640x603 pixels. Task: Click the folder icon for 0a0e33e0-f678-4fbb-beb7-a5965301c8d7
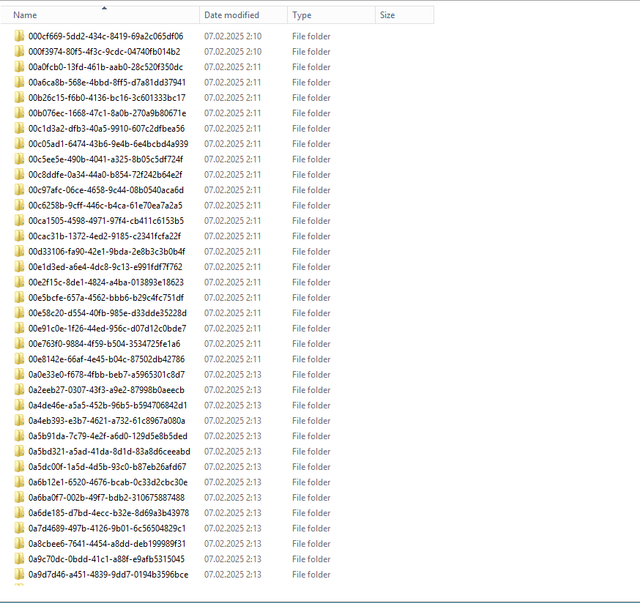click(x=19, y=374)
